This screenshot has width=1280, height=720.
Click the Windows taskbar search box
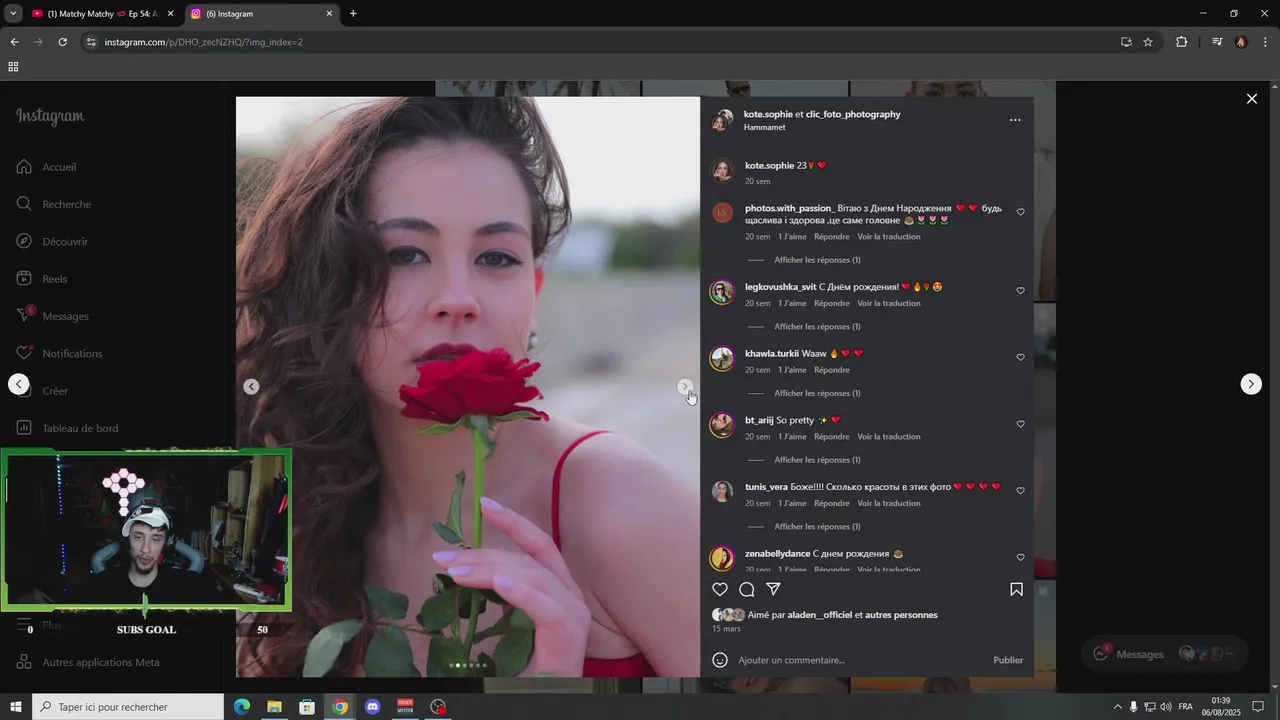(128, 707)
